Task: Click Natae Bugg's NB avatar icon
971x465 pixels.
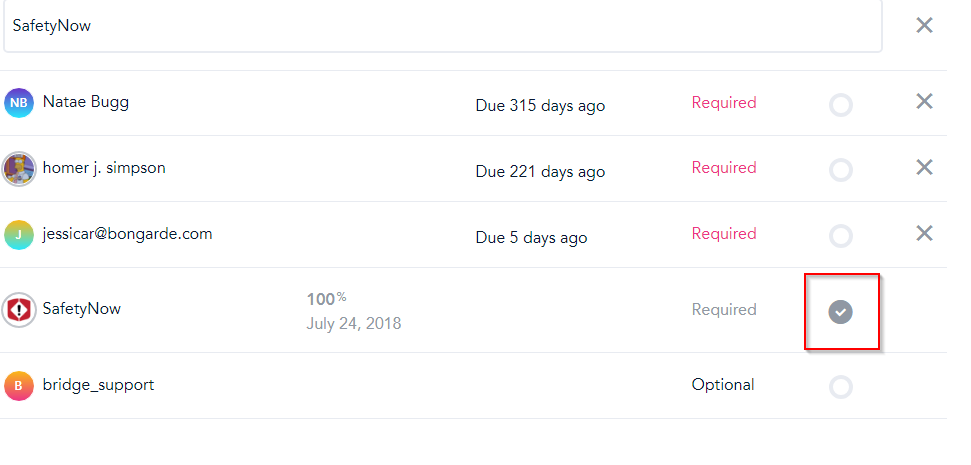Action: [19, 102]
